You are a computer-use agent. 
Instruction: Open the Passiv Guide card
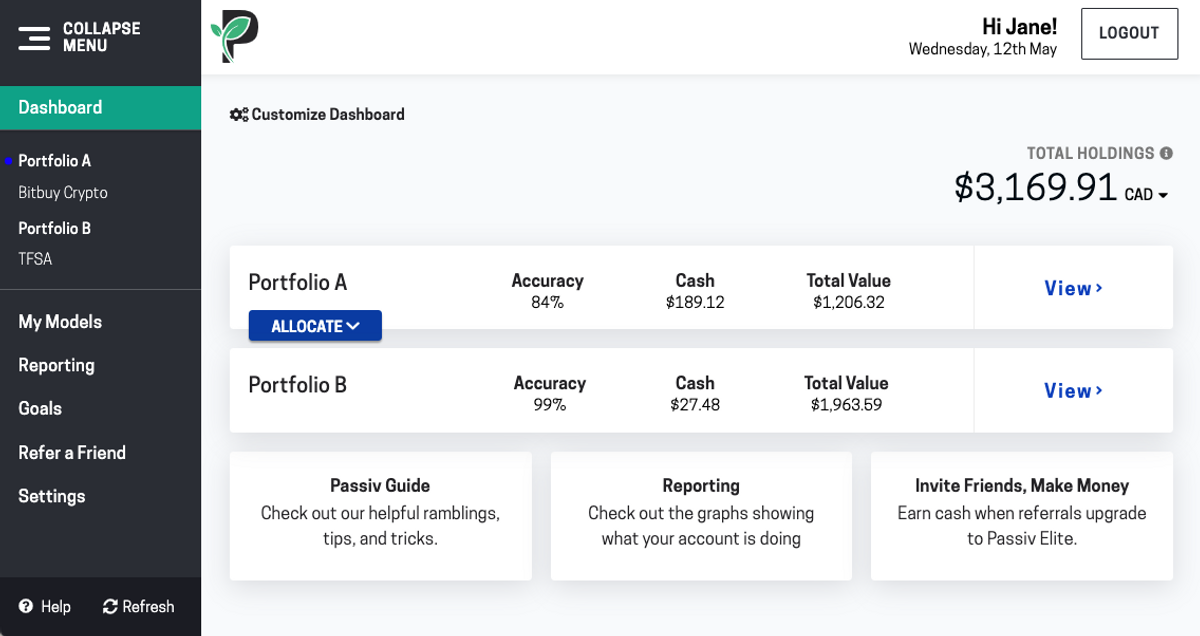(x=380, y=516)
